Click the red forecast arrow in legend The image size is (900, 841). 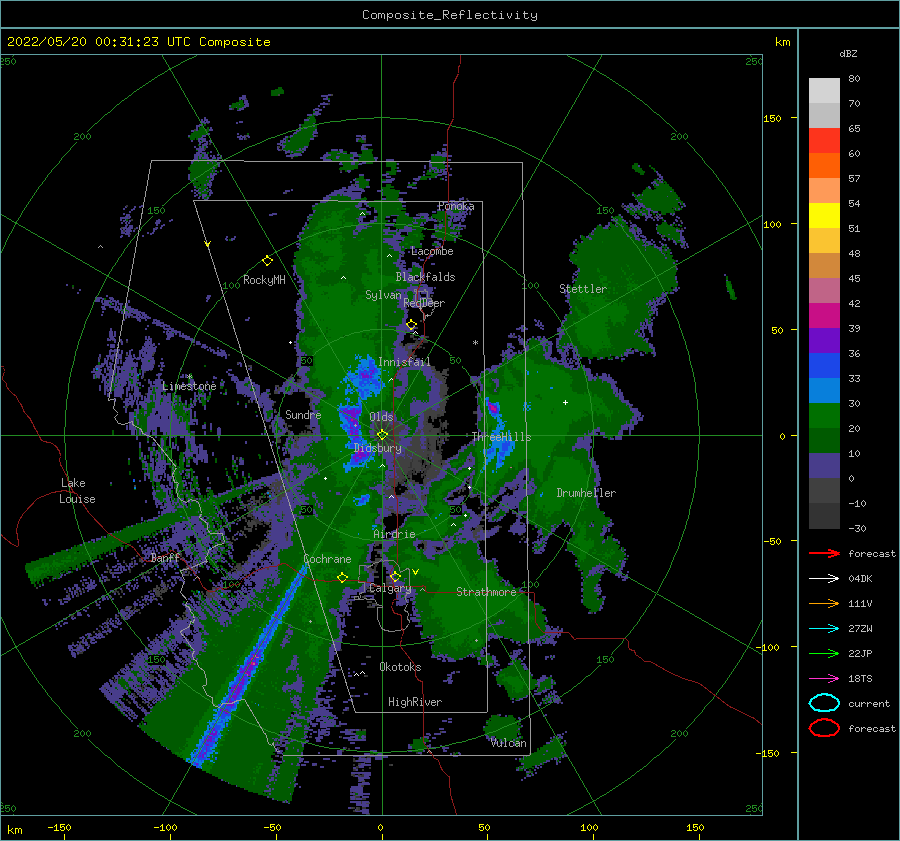pyautogui.click(x=824, y=553)
